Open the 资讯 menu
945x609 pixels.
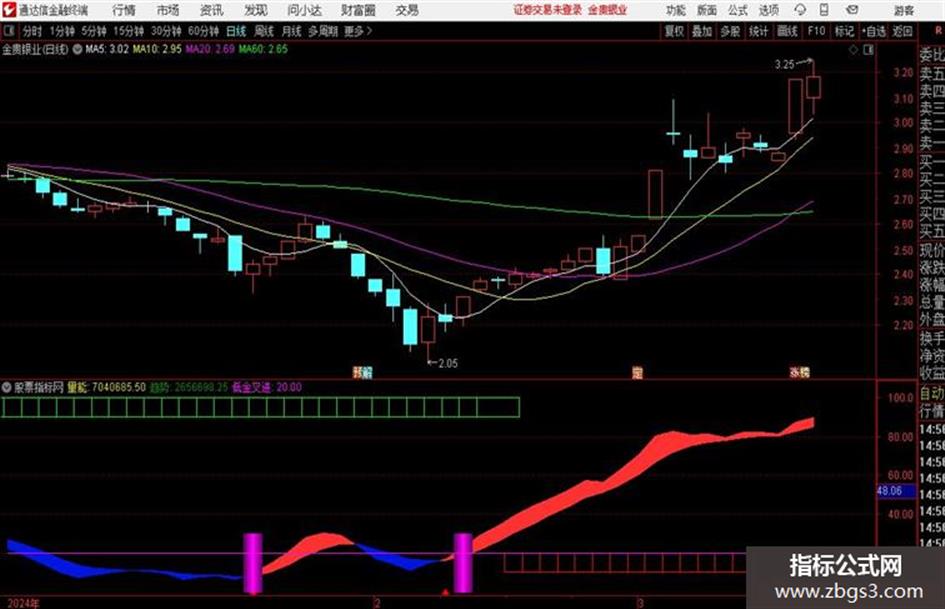coord(211,10)
